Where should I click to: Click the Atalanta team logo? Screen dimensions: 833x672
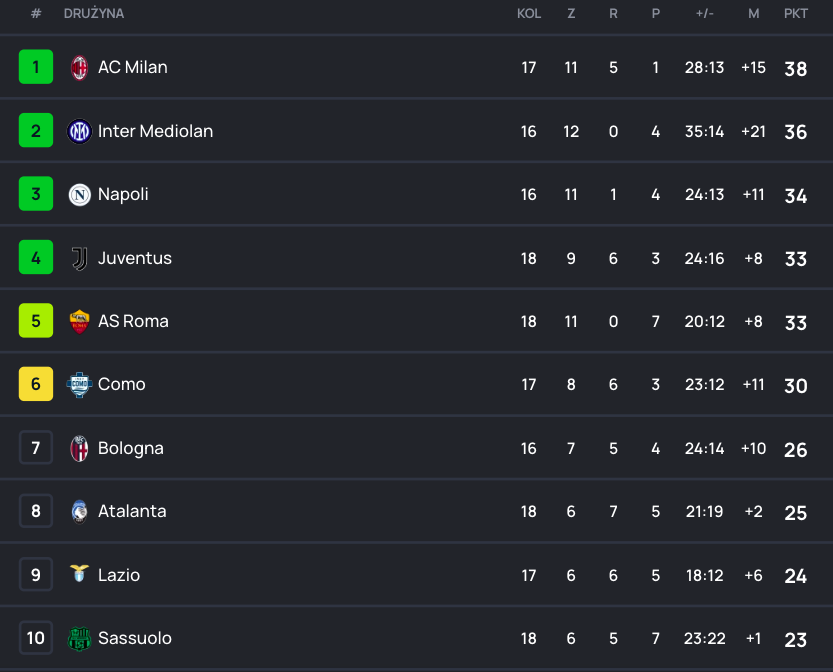point(79,511)
